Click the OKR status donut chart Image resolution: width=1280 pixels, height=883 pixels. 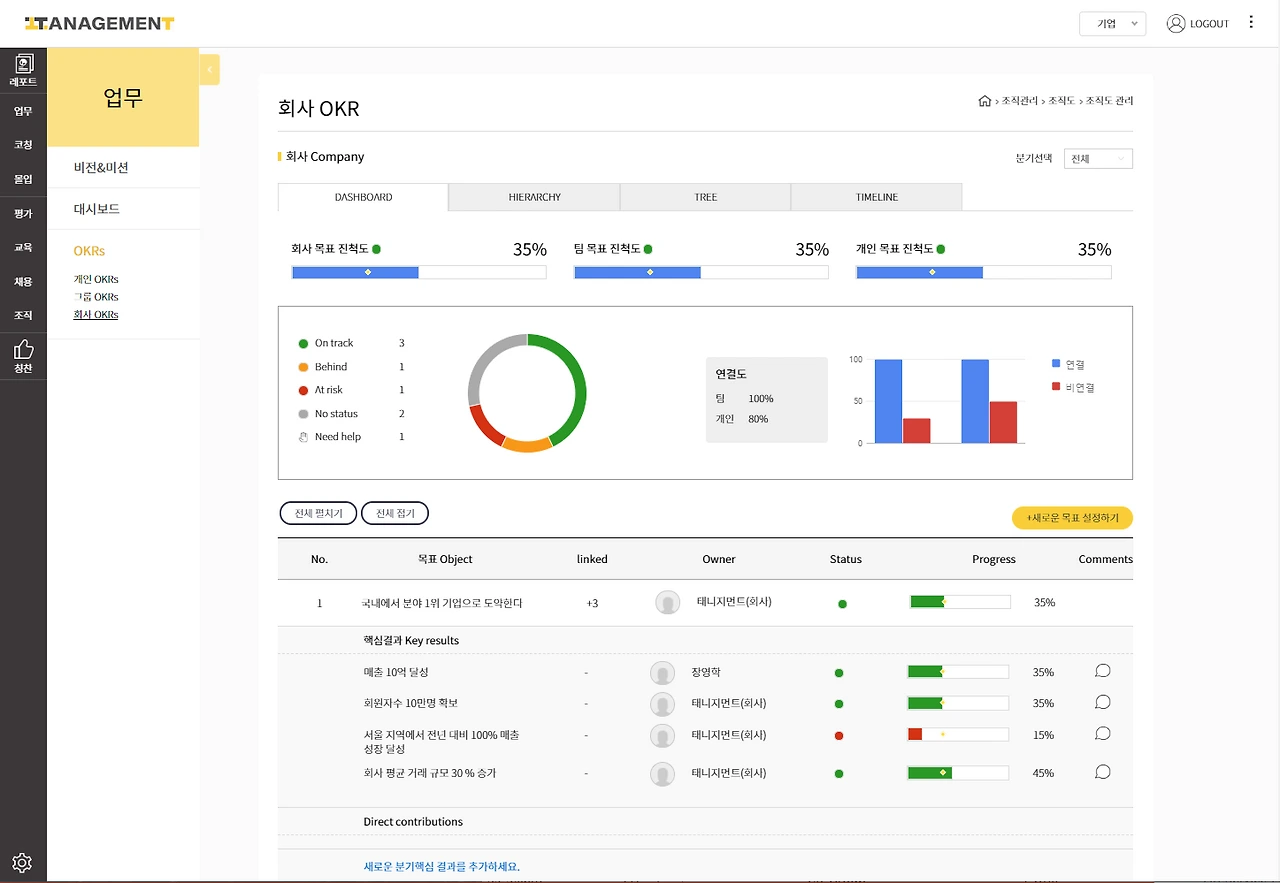[x=527, y=393]
